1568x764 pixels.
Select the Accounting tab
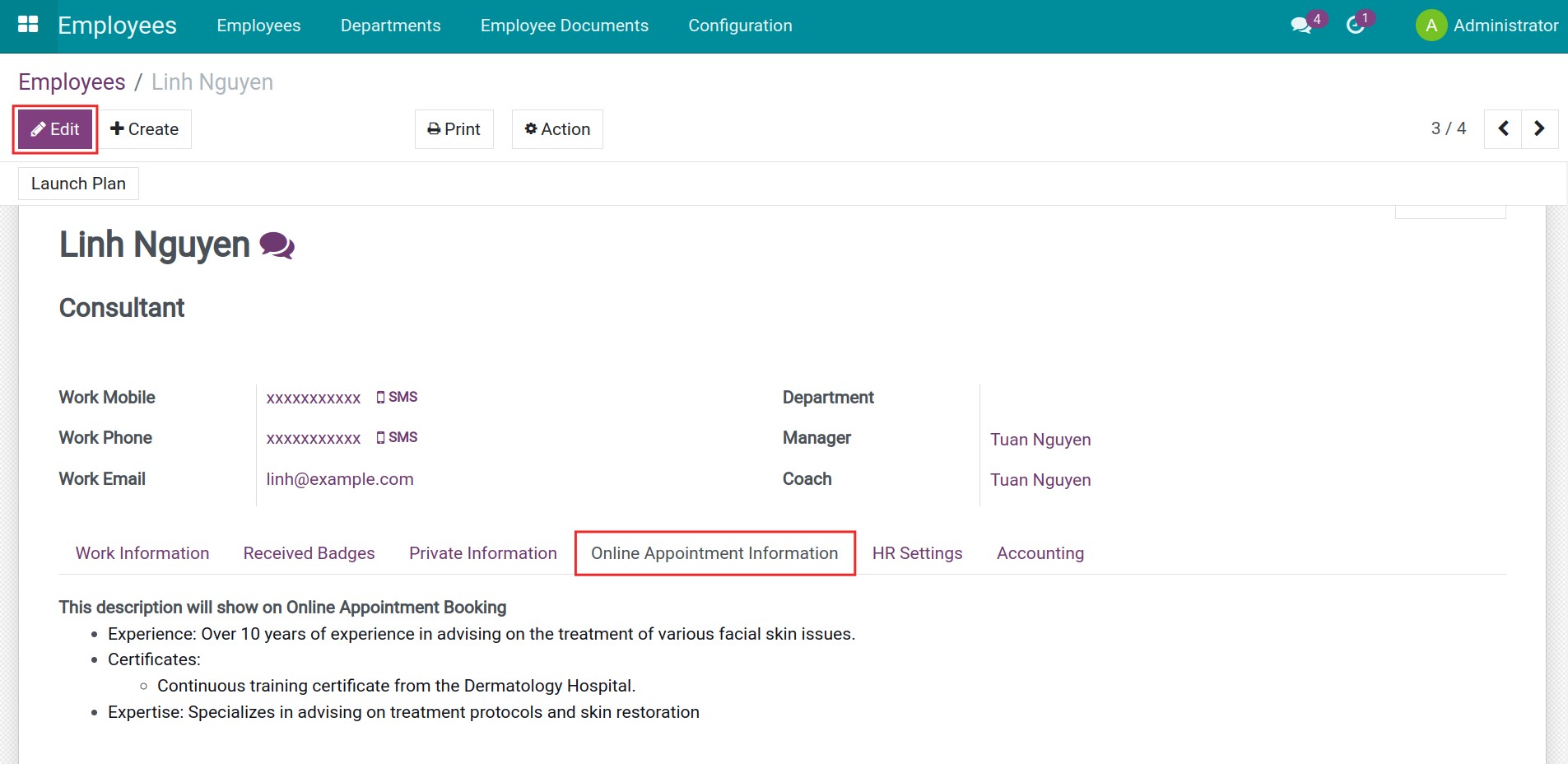1040,552
